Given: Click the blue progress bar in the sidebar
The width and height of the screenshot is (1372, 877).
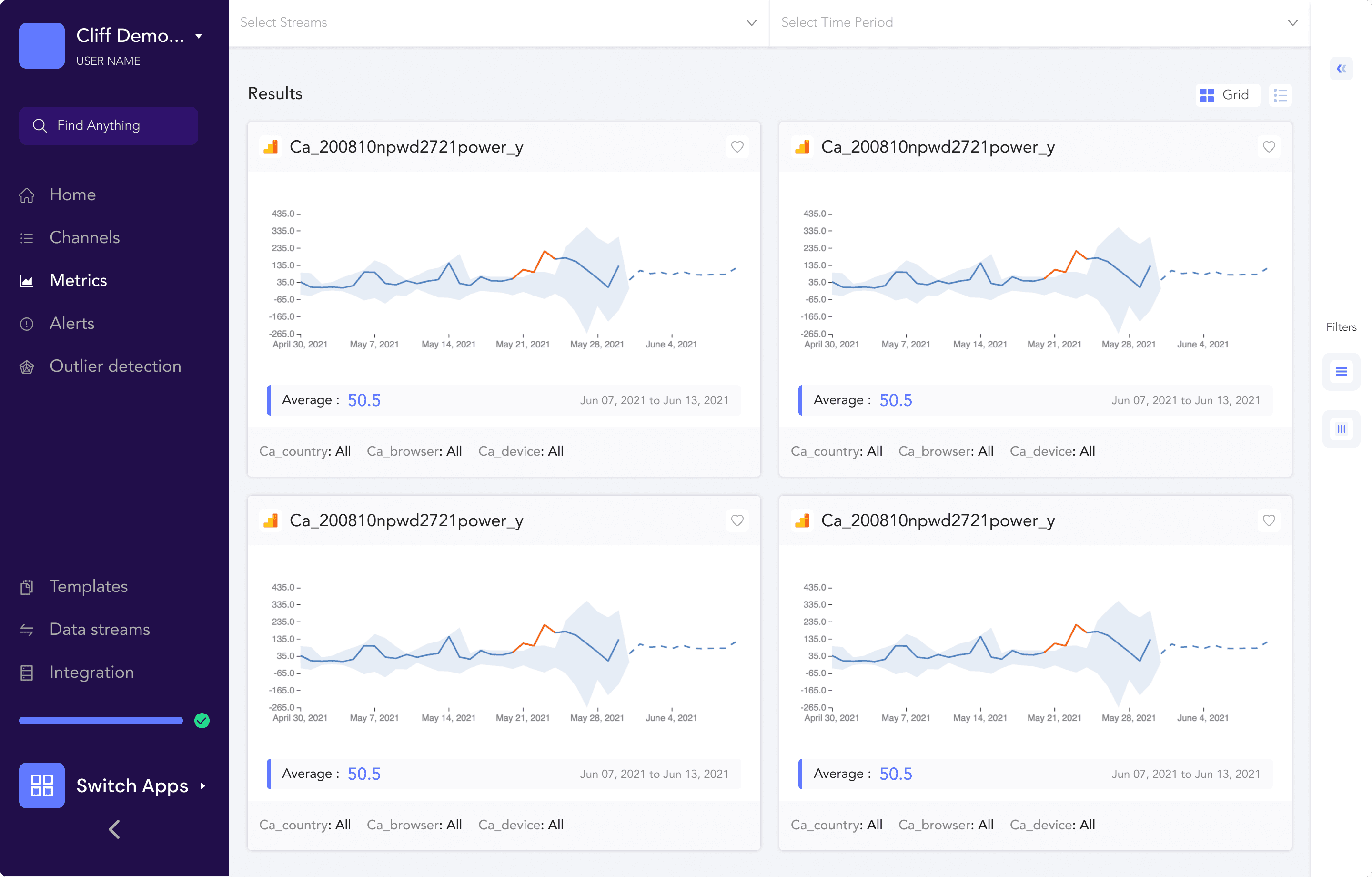Looking at the screenshot, I should [x=101, y=720].
